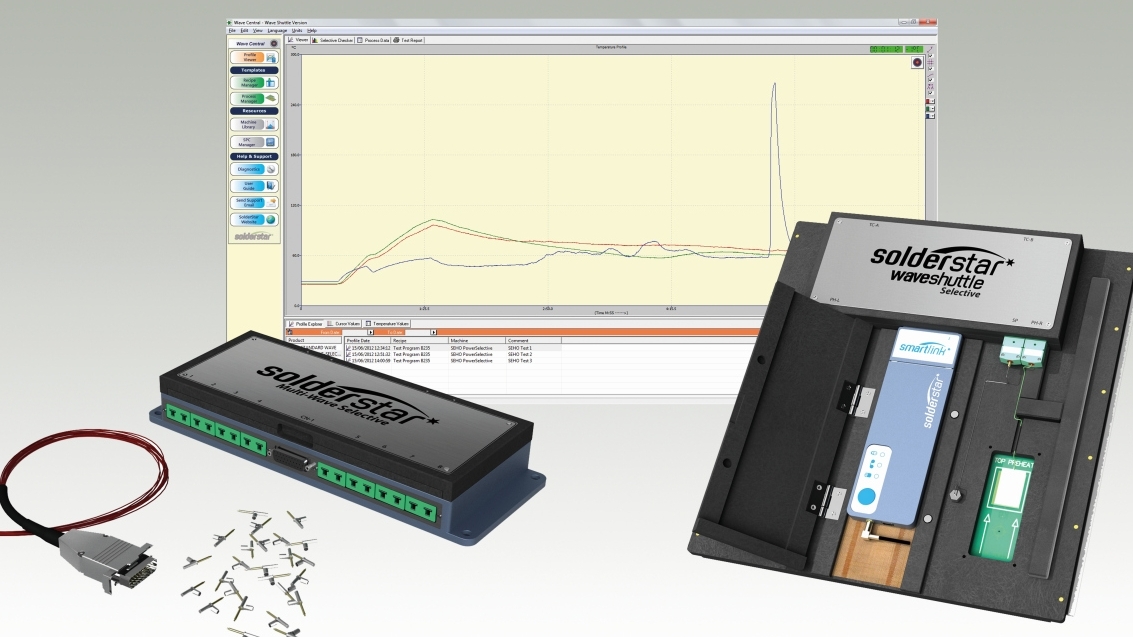Viewport: 1133px width, 637px height.
Task: Open the Help menu
Action: [311, 30]
